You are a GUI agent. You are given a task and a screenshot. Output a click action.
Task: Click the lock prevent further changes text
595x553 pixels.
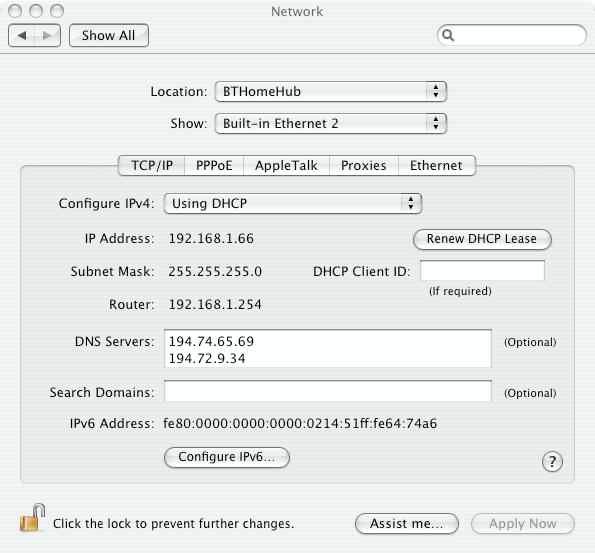(x=173, y=524)
